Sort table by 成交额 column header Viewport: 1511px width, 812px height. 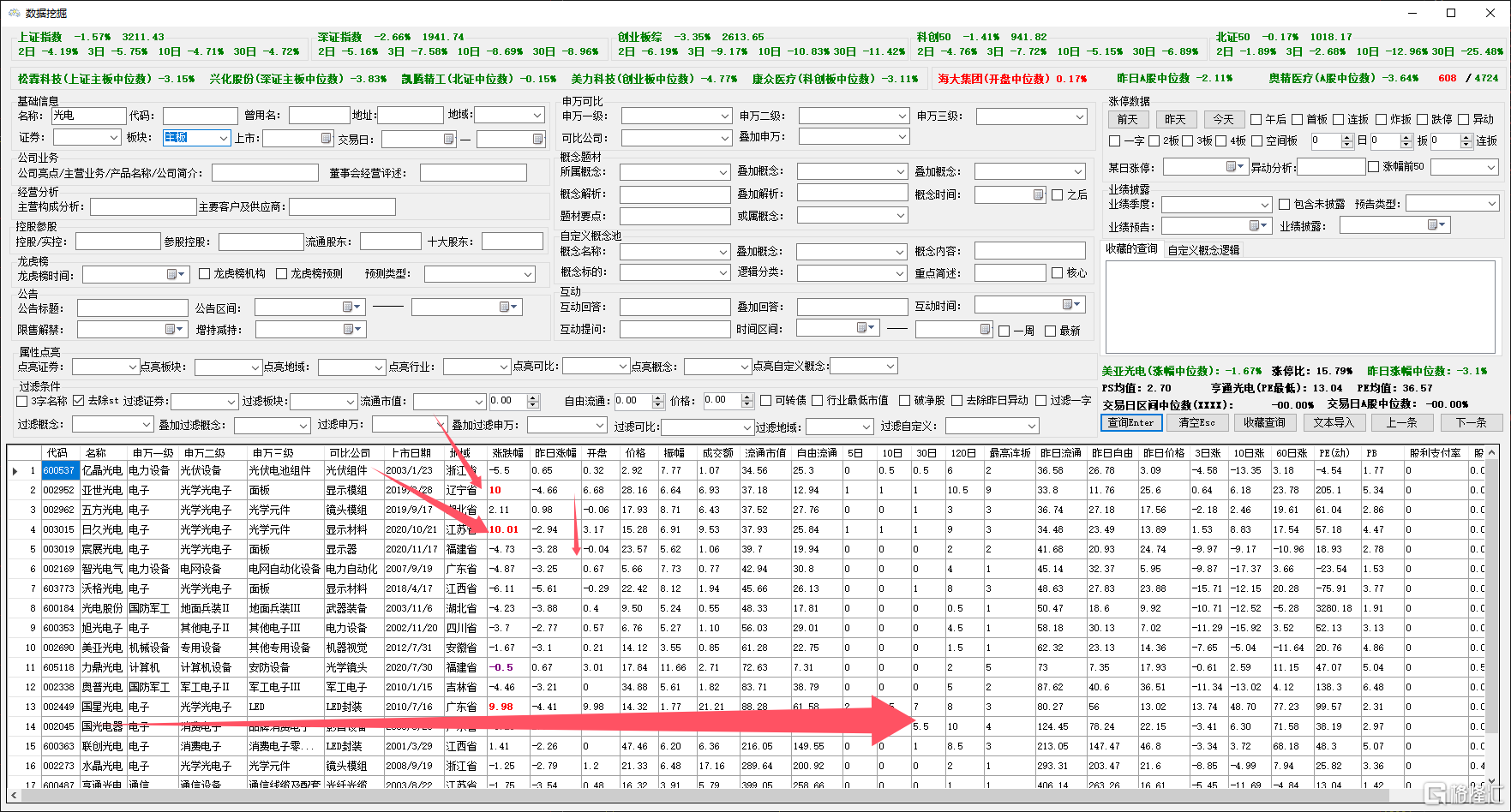717,452
